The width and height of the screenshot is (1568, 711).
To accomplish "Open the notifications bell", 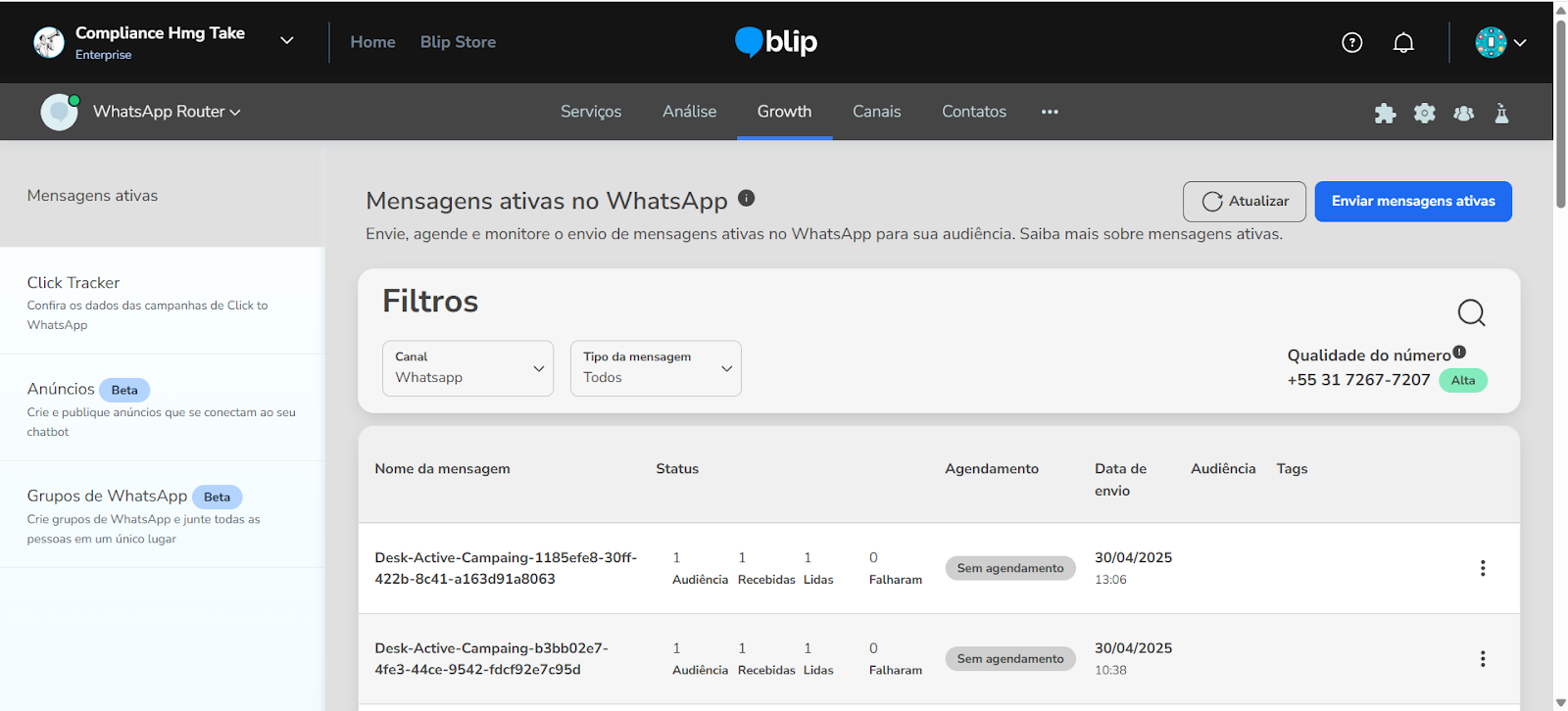I will point(1403,42).
